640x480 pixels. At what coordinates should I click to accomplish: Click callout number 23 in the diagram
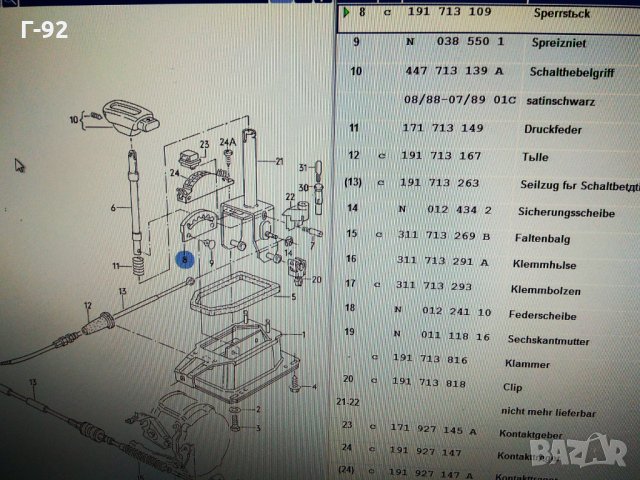pos(203,145)
